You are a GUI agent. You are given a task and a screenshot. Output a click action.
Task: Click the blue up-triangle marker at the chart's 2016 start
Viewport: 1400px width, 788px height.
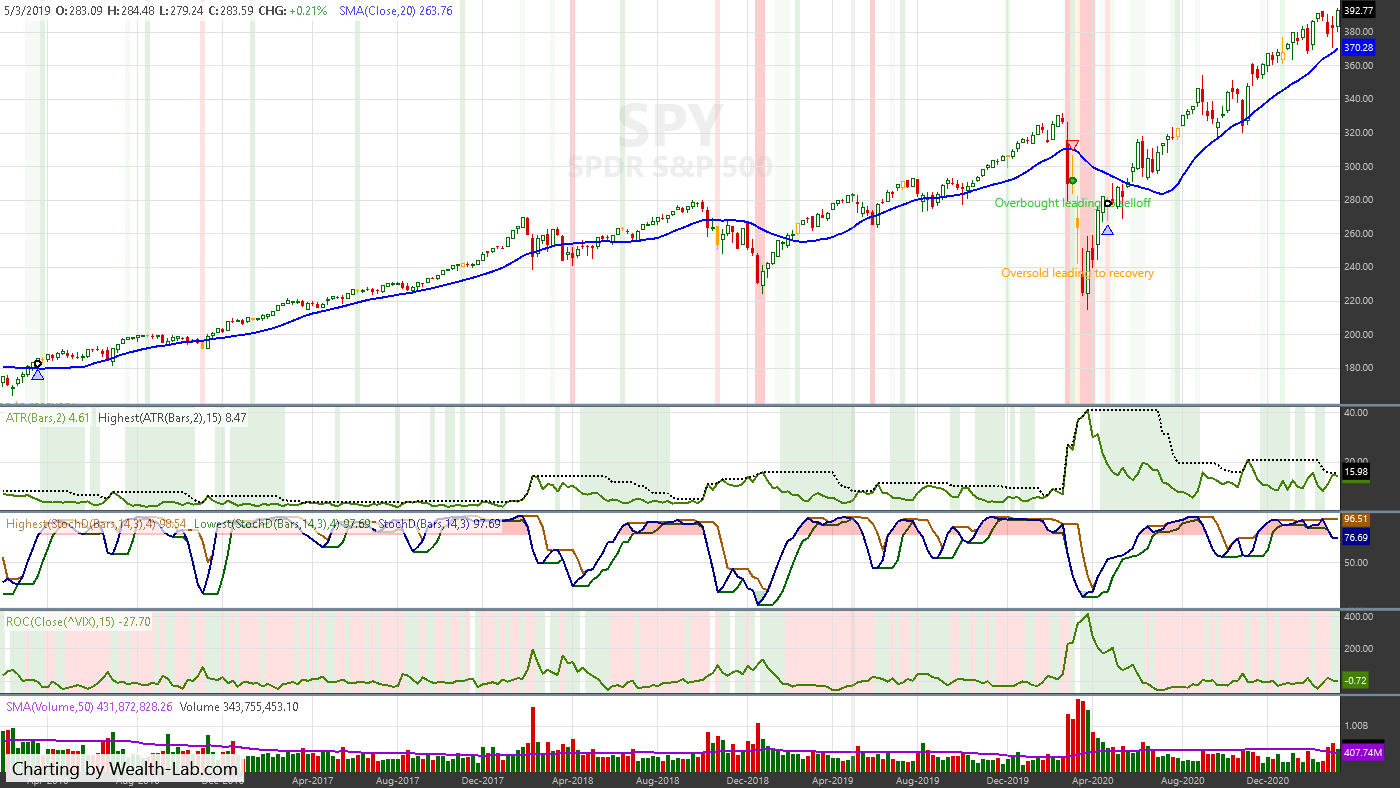coord(37,374)
